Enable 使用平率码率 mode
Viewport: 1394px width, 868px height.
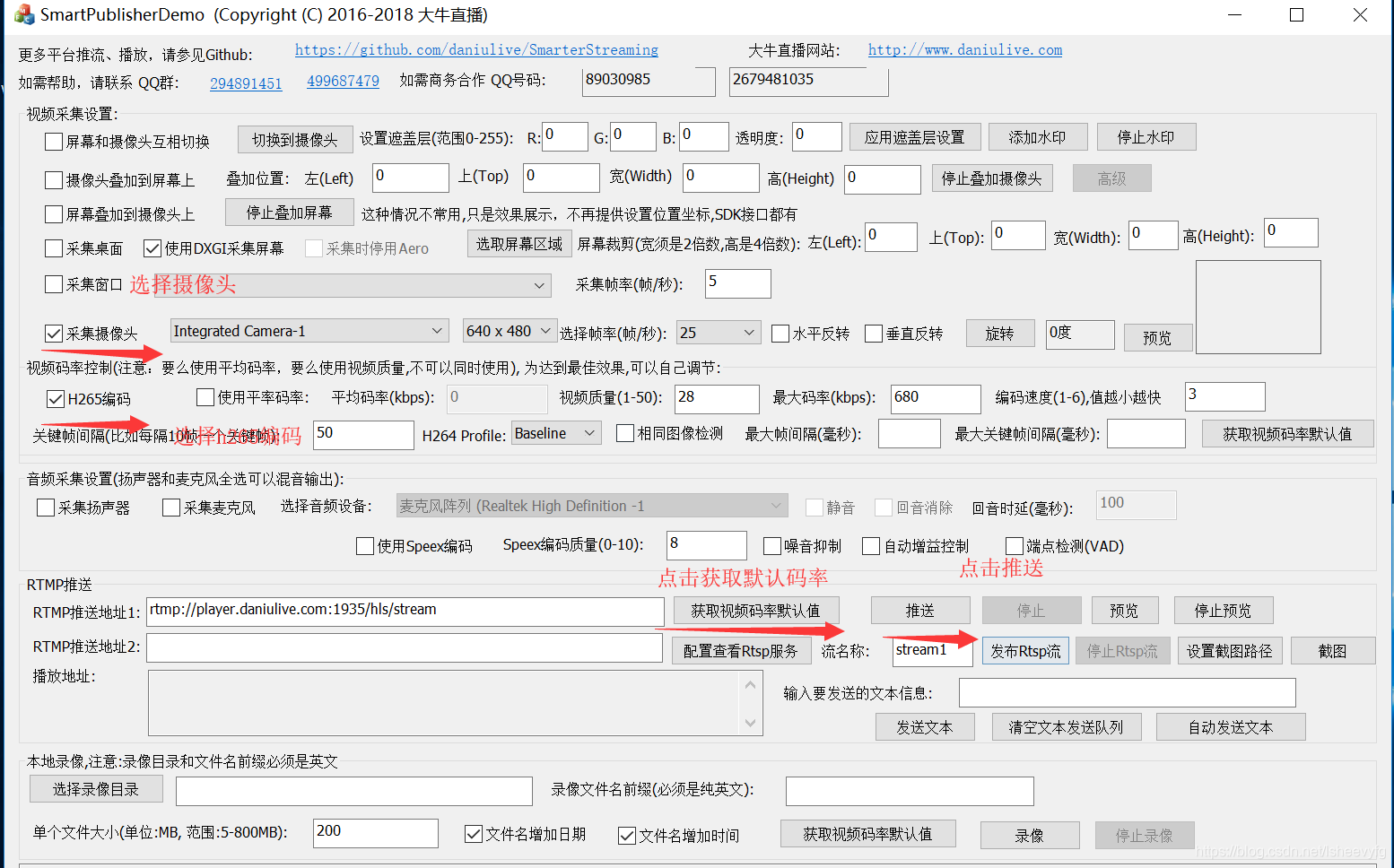pos(205,397)
